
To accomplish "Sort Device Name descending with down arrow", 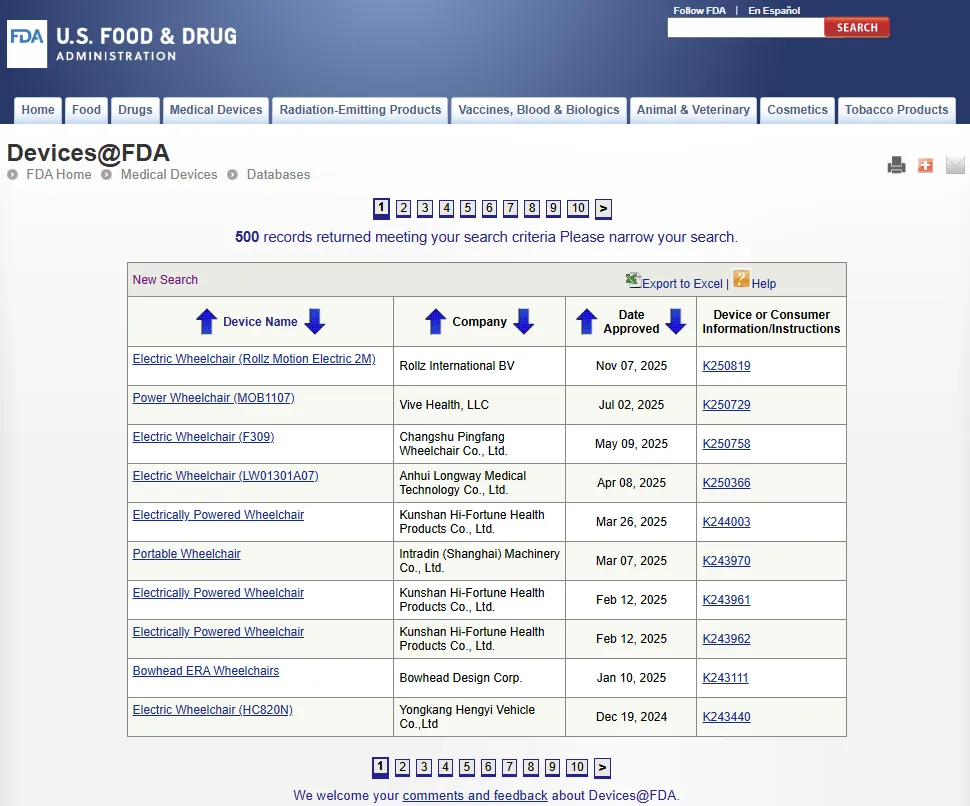I will tap(315, 322).
